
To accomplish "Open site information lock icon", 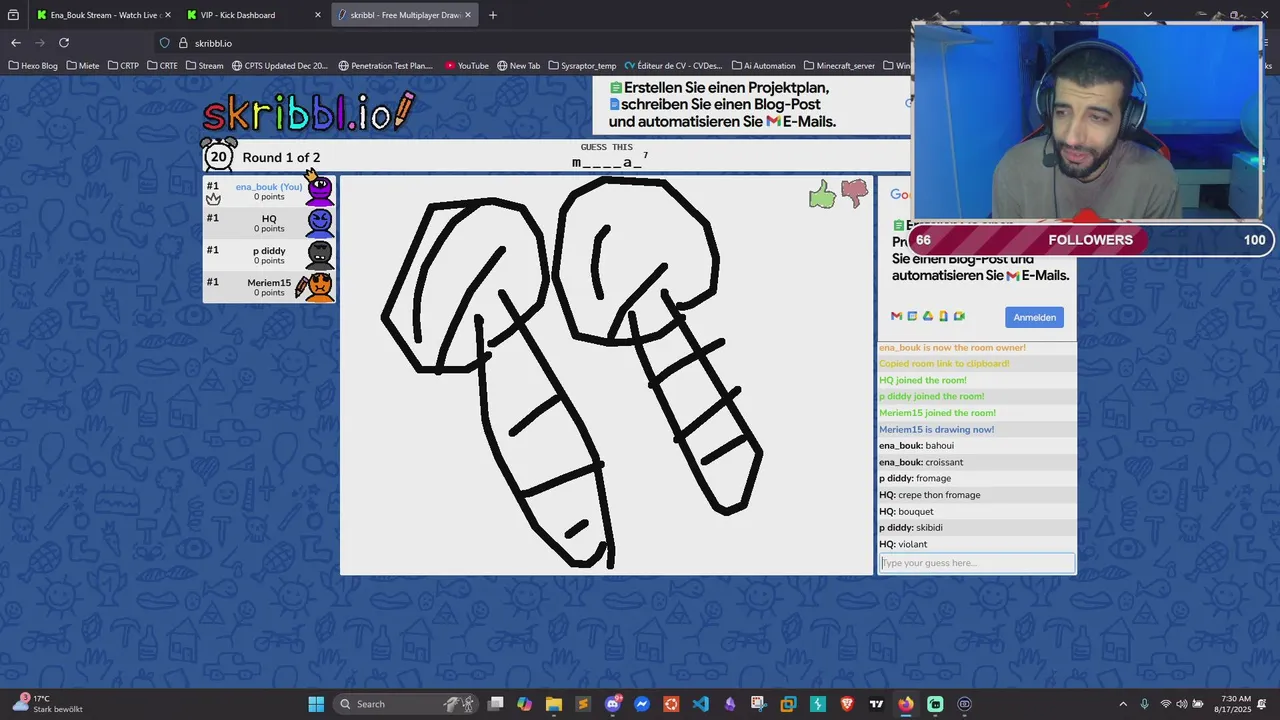I will pos(183,43).
